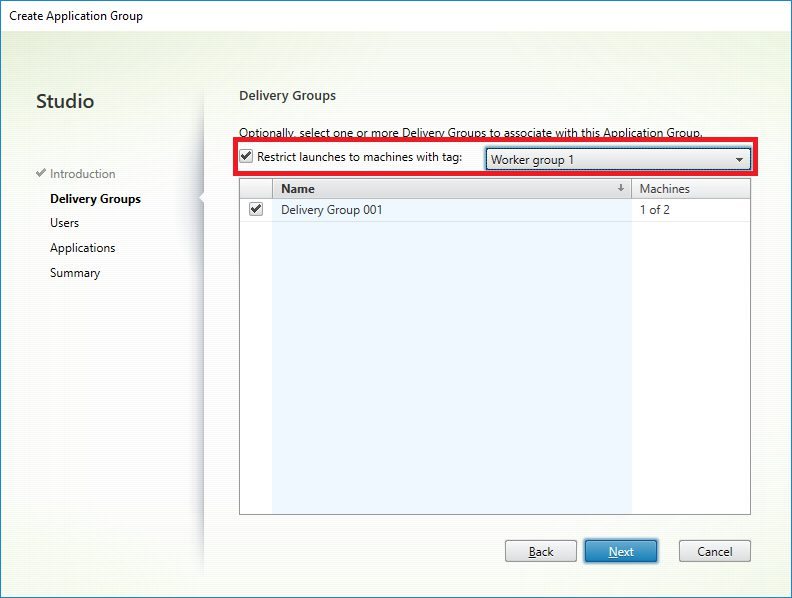Viewport: 792px width, 598px height.
Task: Go to the Introduction wizard step
Action: (x=82, y=174)
